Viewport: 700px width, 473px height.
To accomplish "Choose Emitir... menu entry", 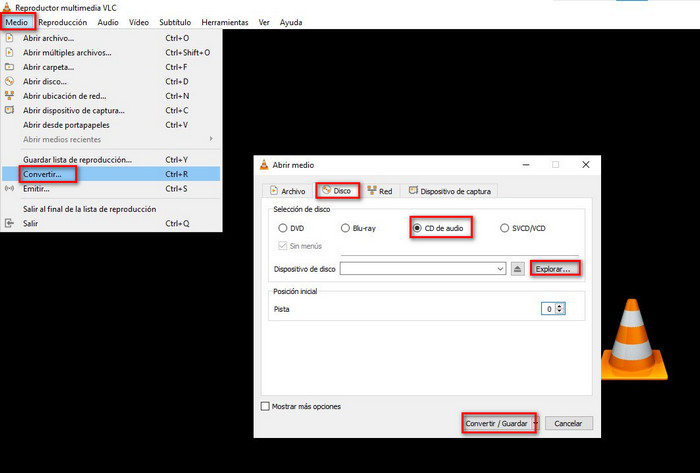I will tap(111, 189).
